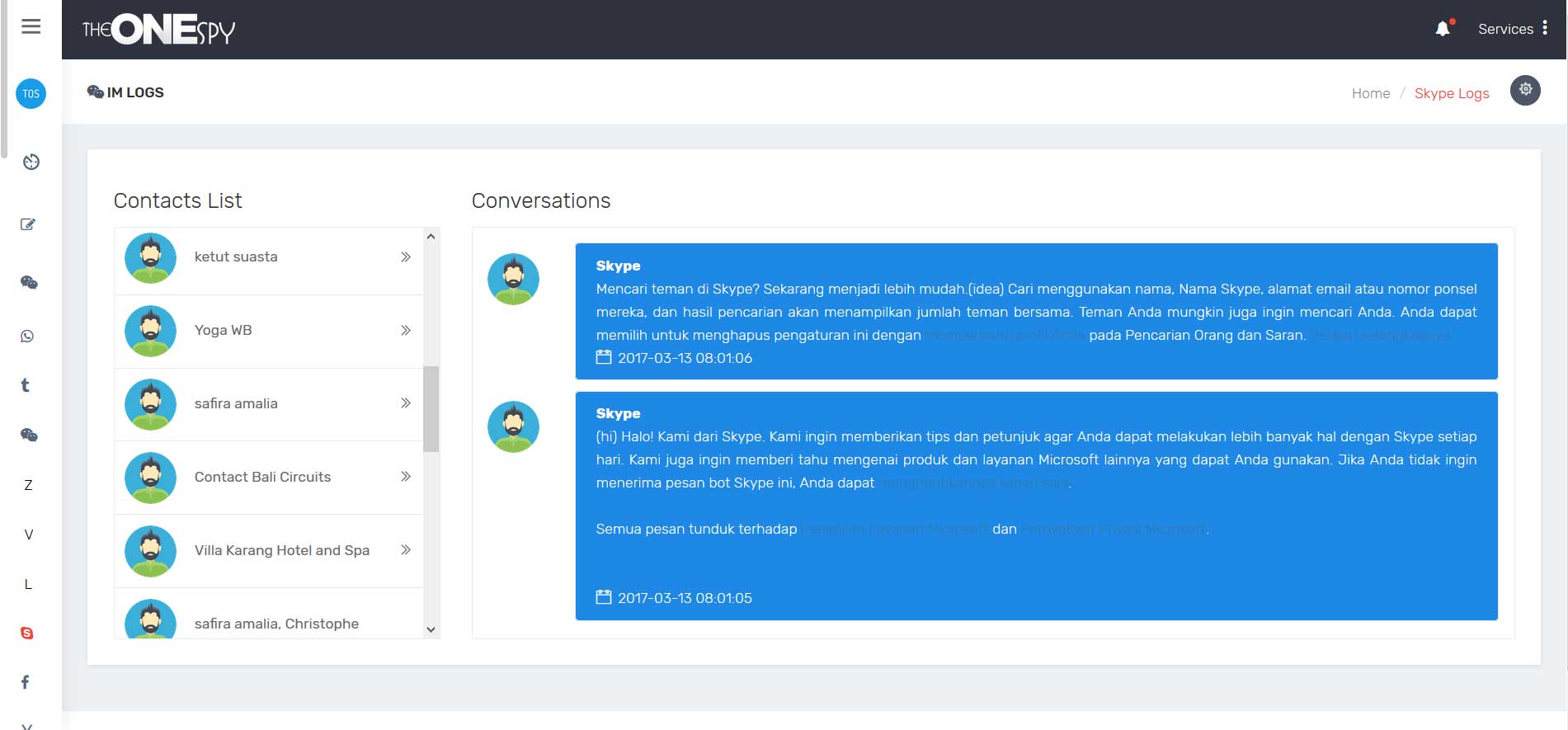Click the notification bell icon
Viewport: 1568px width, 730px height.
click(x=1443, y=29)
